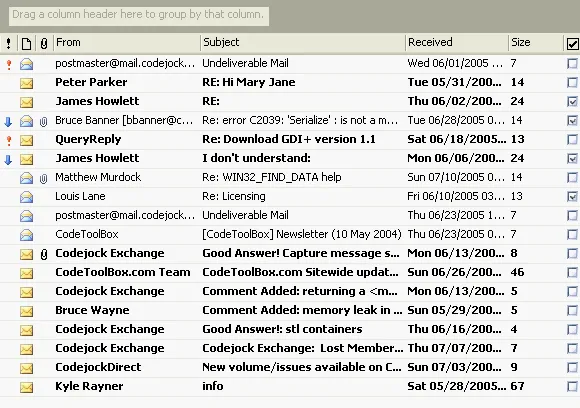Sort messages by the Subject column header
Viewport: 580px width, 408px height.
303,43
